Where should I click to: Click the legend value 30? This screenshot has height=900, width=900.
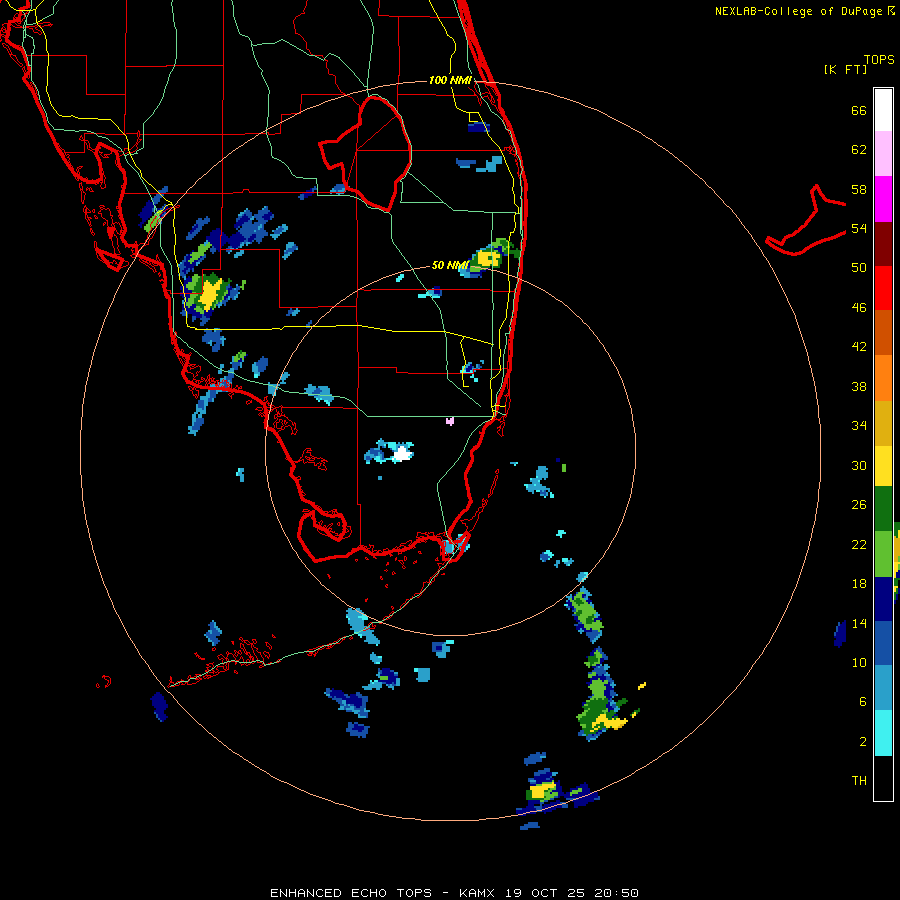[859, 465]
